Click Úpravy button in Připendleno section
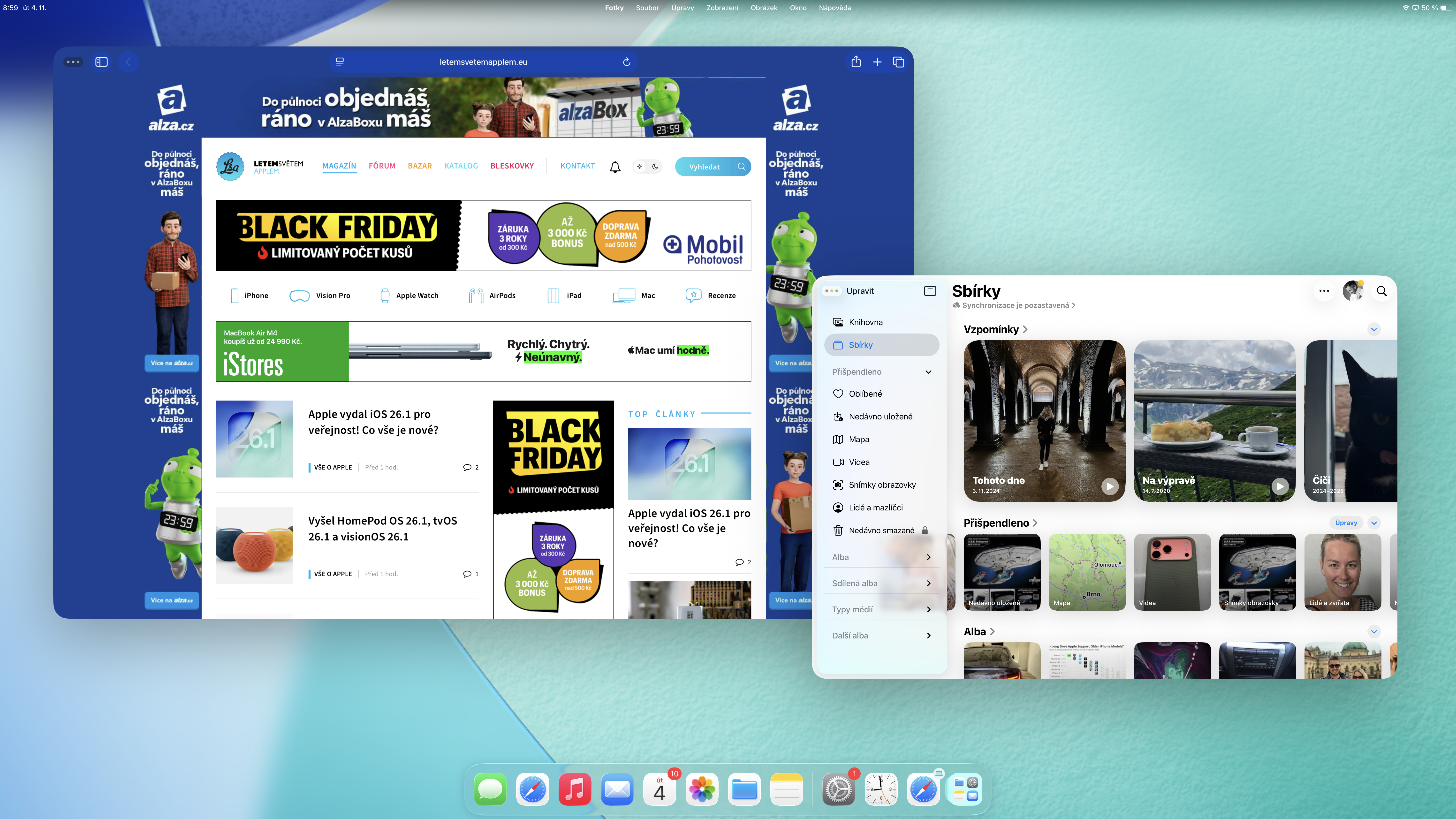This screenshot has width=1456, height=819. pos(1346,523)
